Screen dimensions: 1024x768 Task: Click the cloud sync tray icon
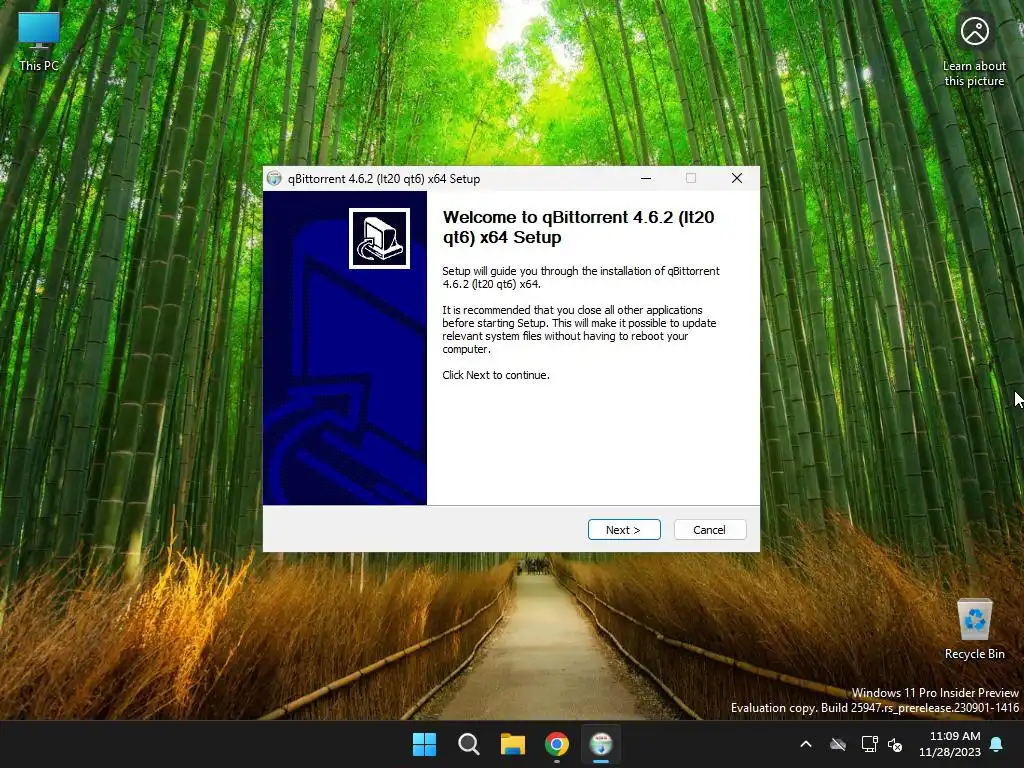click(838, 744)
